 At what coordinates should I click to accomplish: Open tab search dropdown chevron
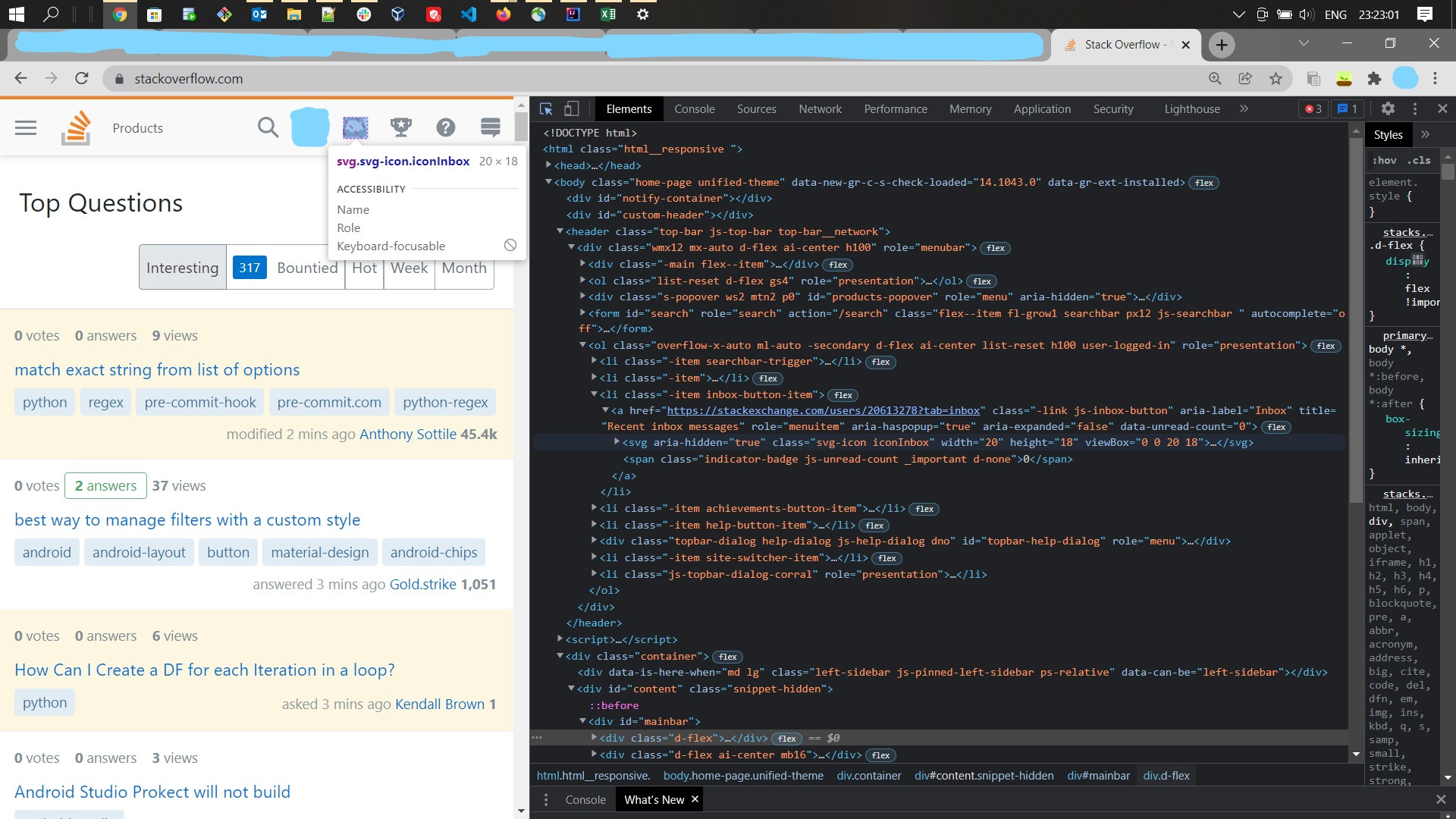point(1304,43)
